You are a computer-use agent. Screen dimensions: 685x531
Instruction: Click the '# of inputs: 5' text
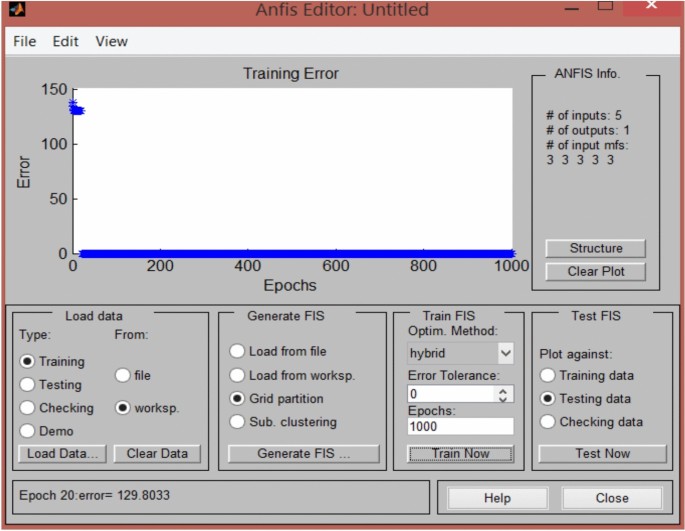tap(584, 115)
